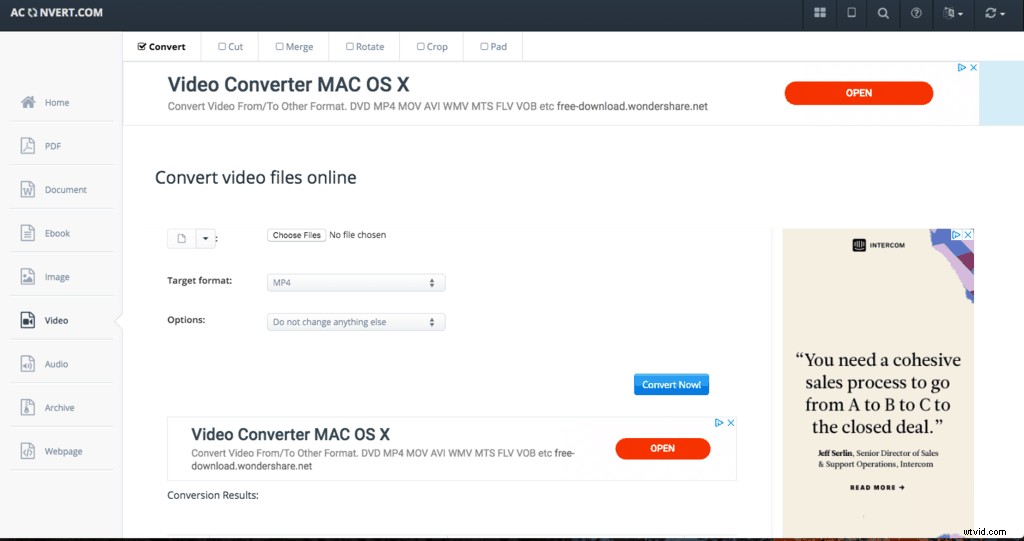Screen dimensions: 1024x541
Task: Open the grid apps icon in top bar
Action: pyautogui.click(x=820, y=13)
